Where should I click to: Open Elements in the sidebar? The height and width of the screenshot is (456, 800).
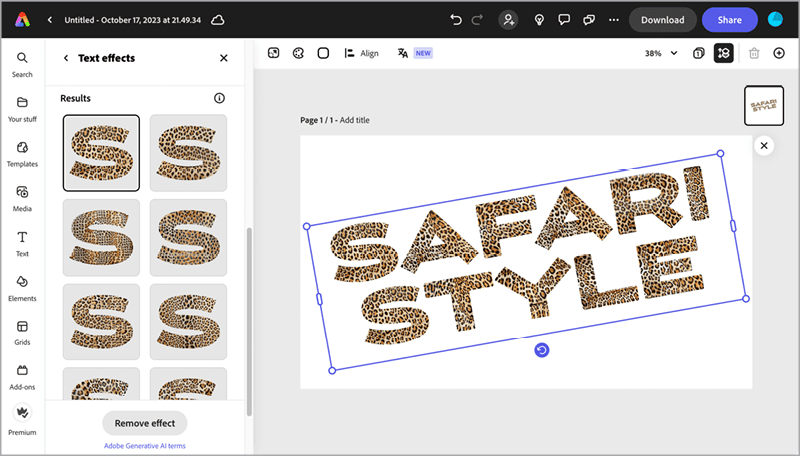click(22, 289)
